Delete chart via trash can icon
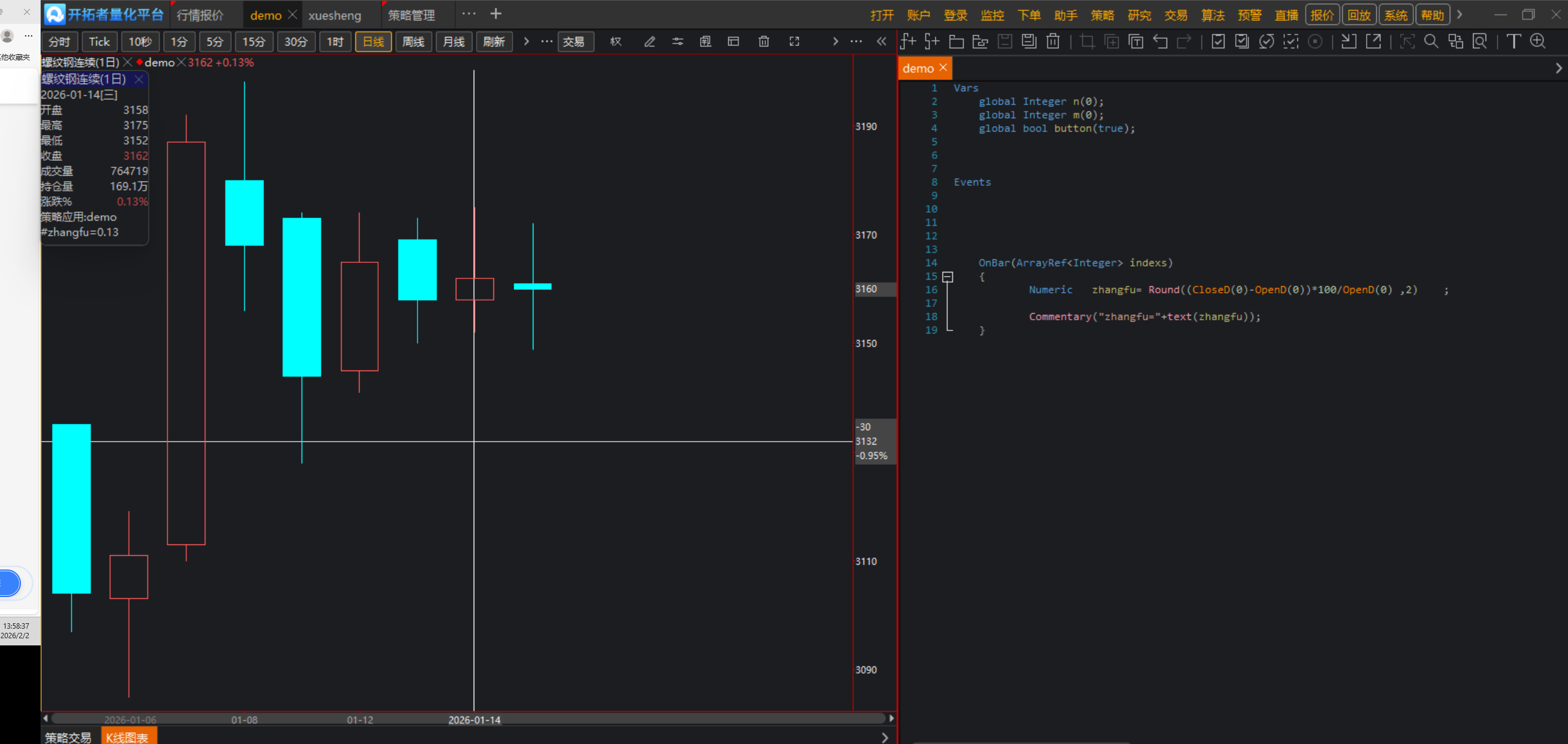Image resolution: width=1568 pixels, height=744 pixels. click(x=763, y=41)
